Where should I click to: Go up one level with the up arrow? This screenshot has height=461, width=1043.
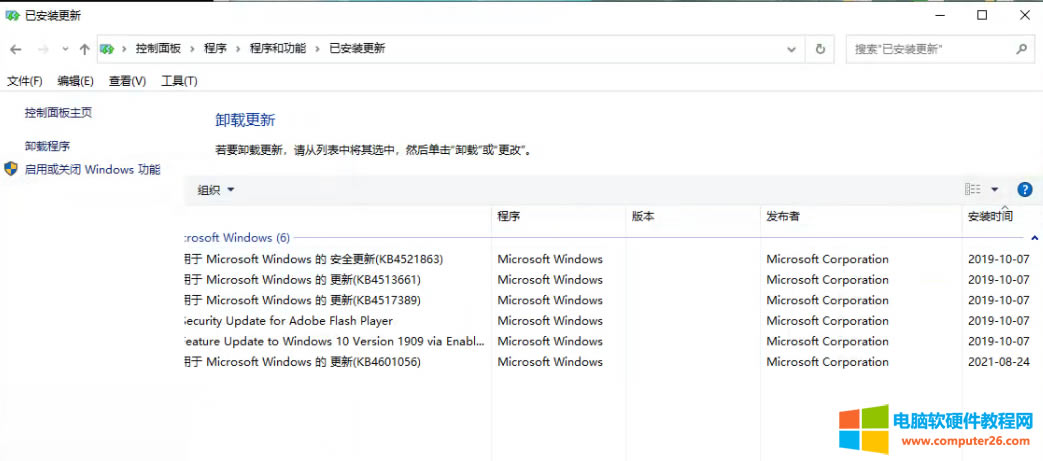(84, 49)
